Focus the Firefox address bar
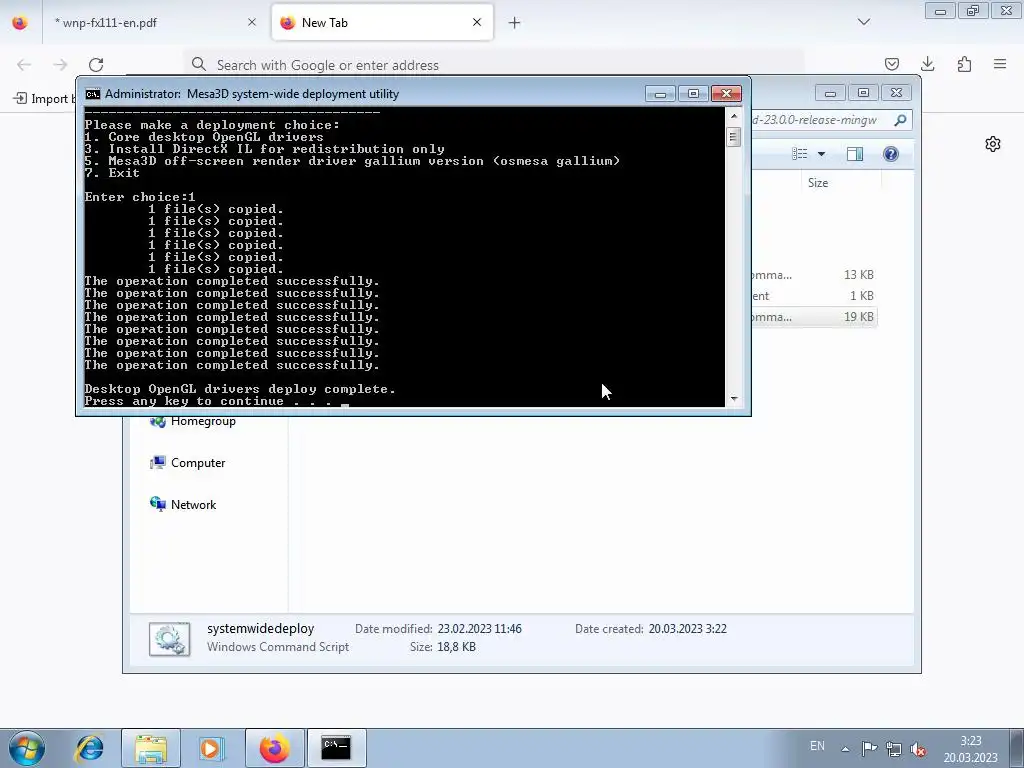This screenshot has height=768, width=1024. (494, 65)
